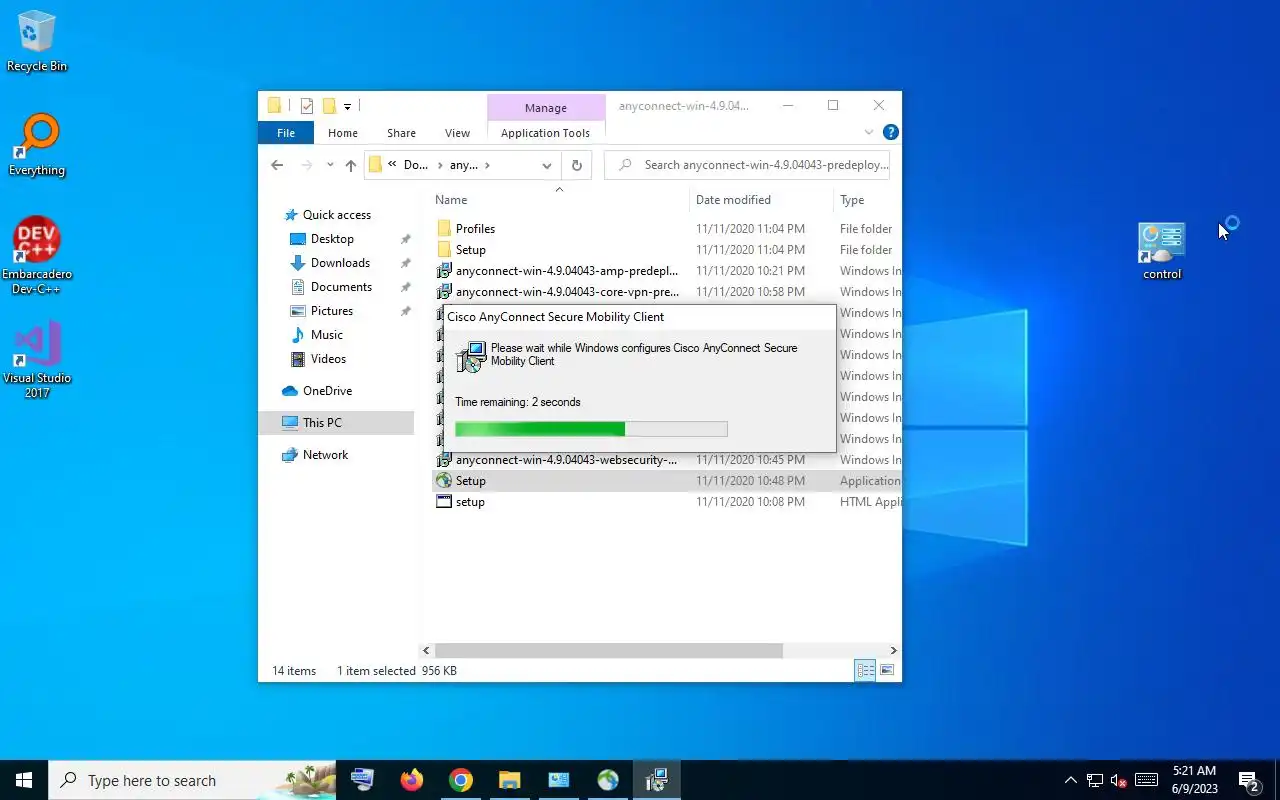Open the notifications action center icon
The width and height of the screenshot is (1280, 800).
(1248, 780)
